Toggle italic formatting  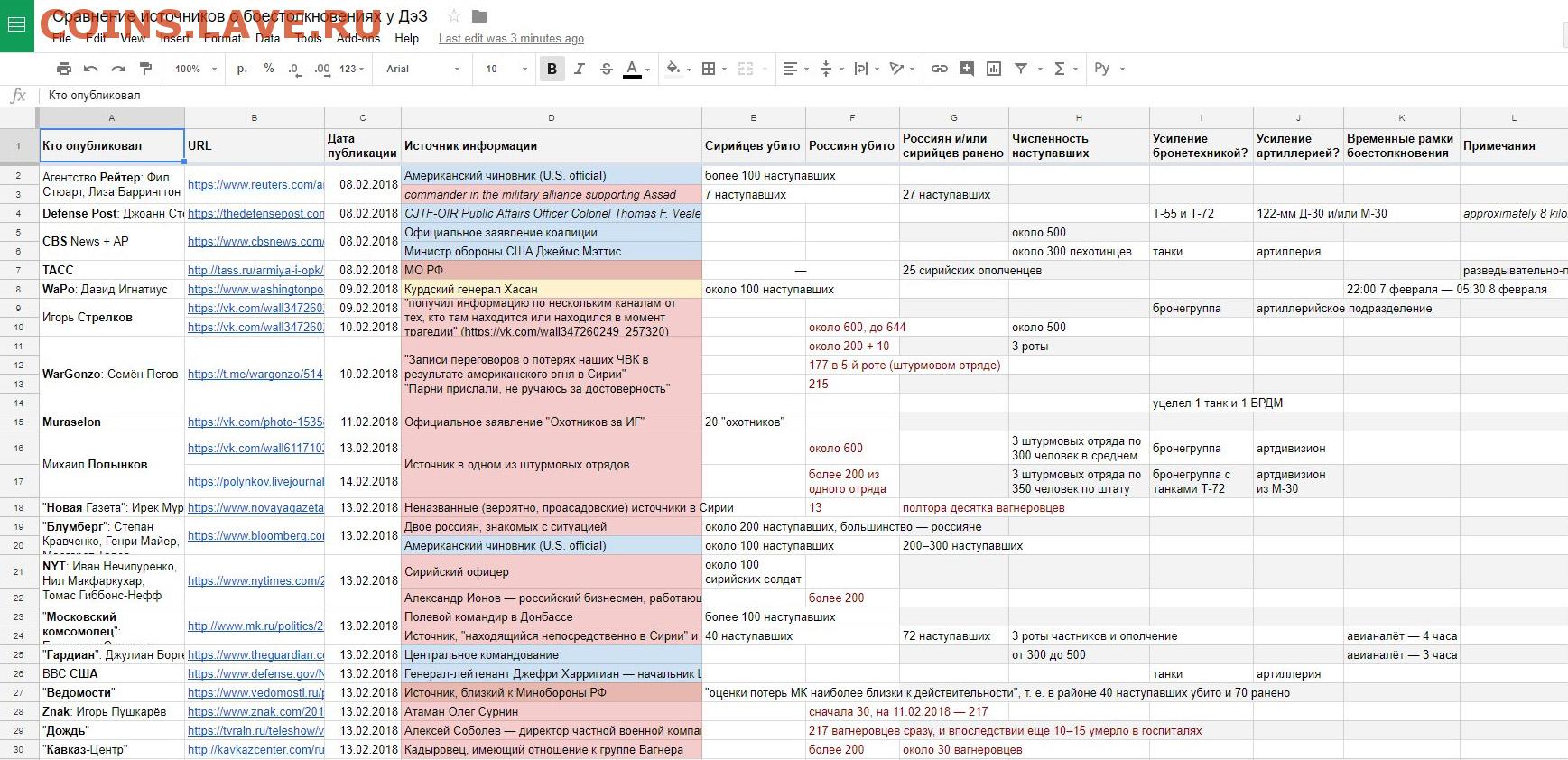[579, 69]
